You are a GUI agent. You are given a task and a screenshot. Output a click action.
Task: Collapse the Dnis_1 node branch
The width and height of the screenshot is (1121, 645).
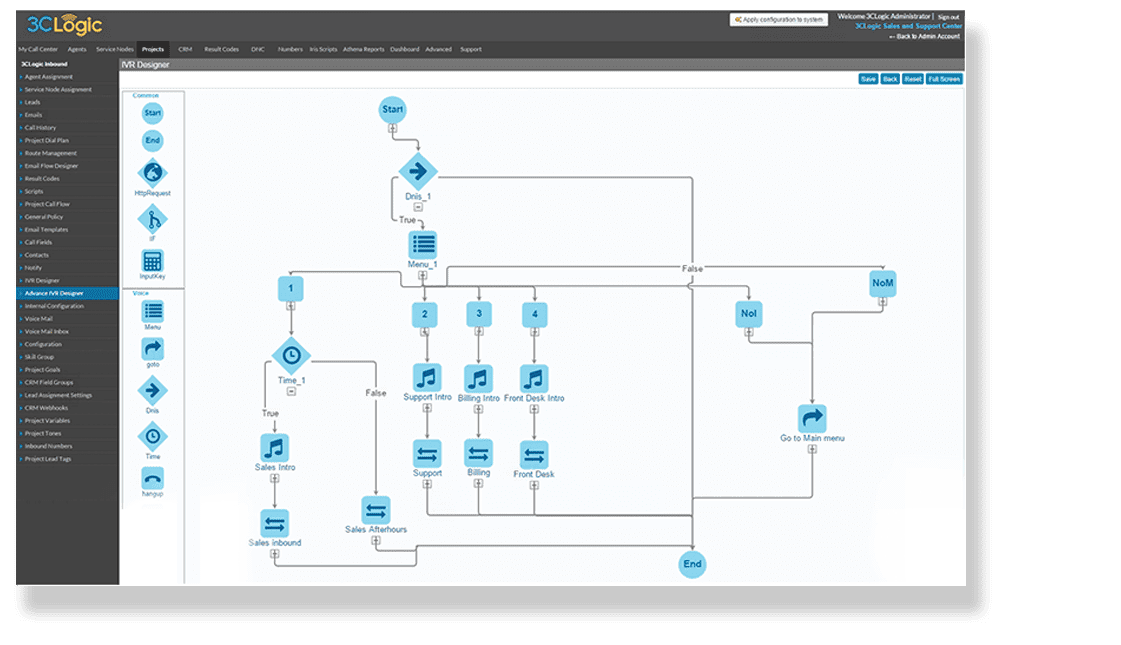[417, 207]
